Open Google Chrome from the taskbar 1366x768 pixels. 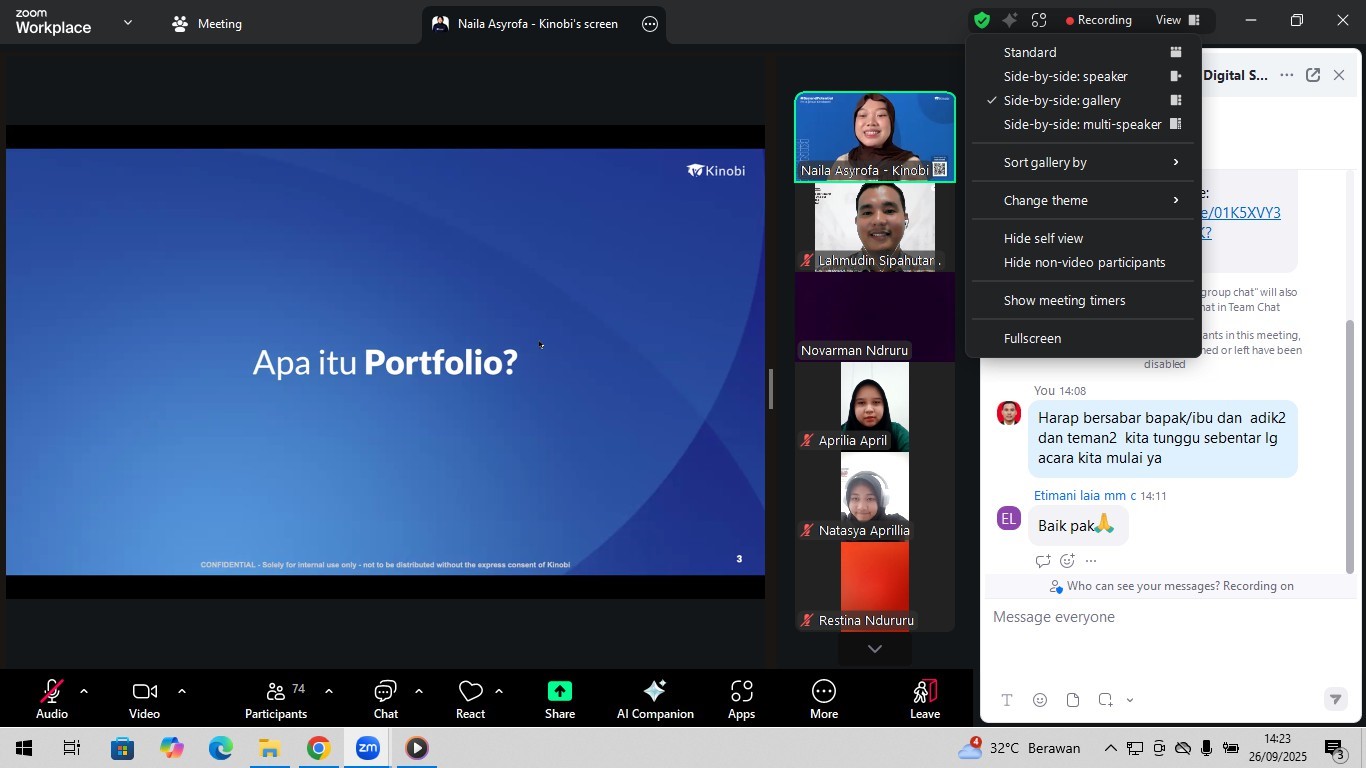318,748
